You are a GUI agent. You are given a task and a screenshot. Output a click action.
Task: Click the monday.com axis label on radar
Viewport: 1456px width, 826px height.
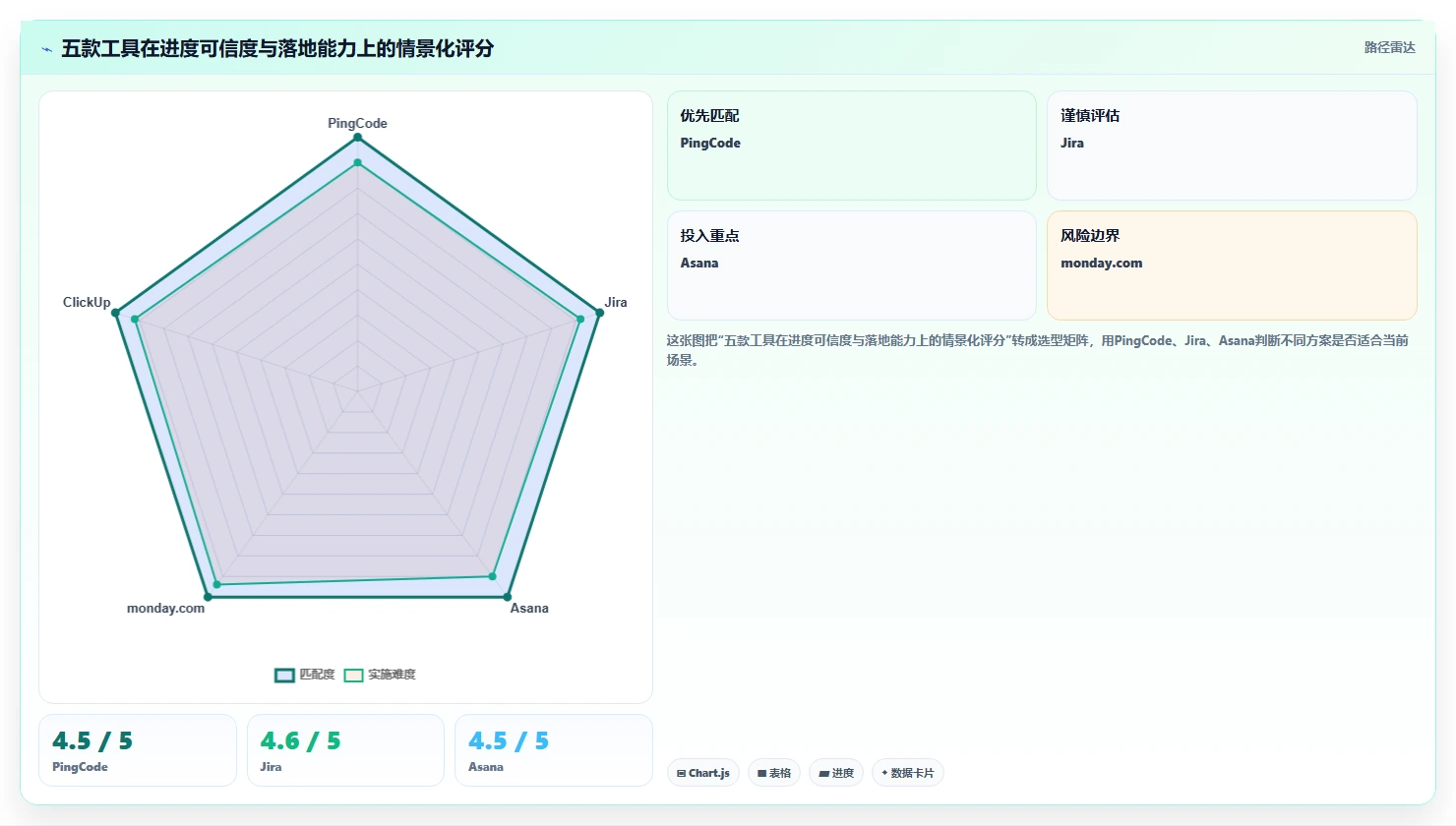click(165, 608)
